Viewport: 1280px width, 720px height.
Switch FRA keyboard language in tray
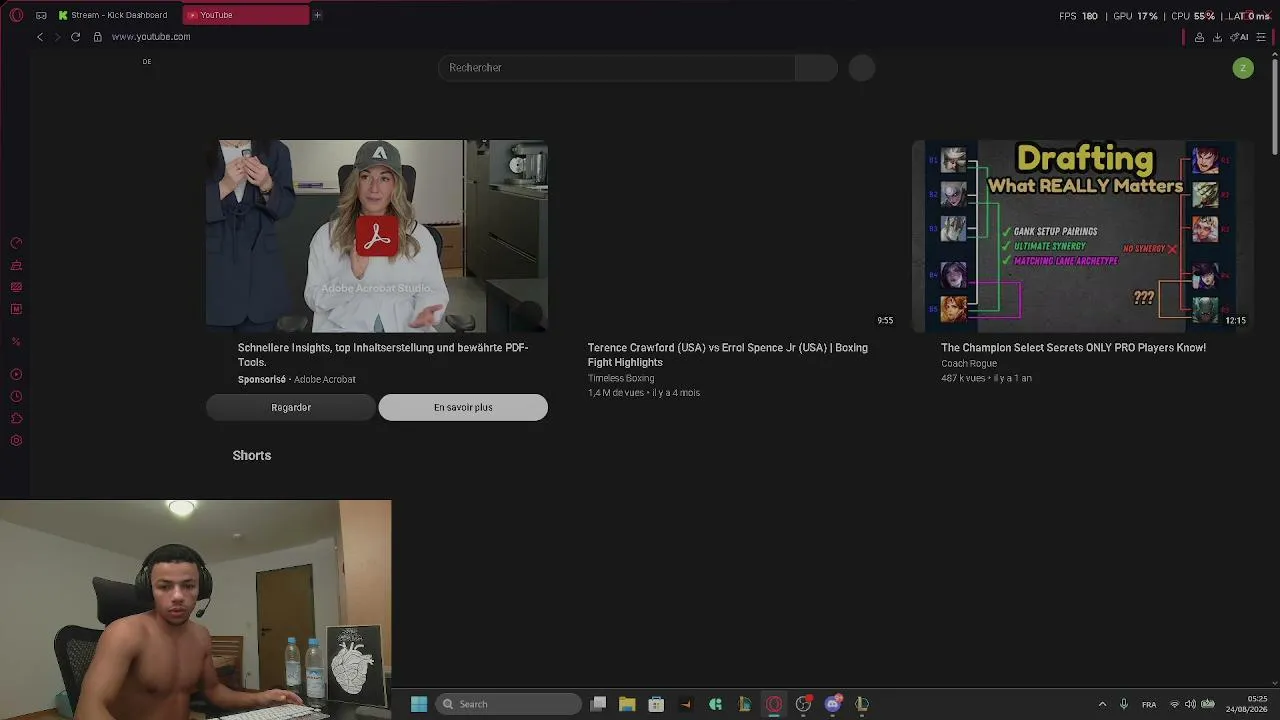point(1149,704)
